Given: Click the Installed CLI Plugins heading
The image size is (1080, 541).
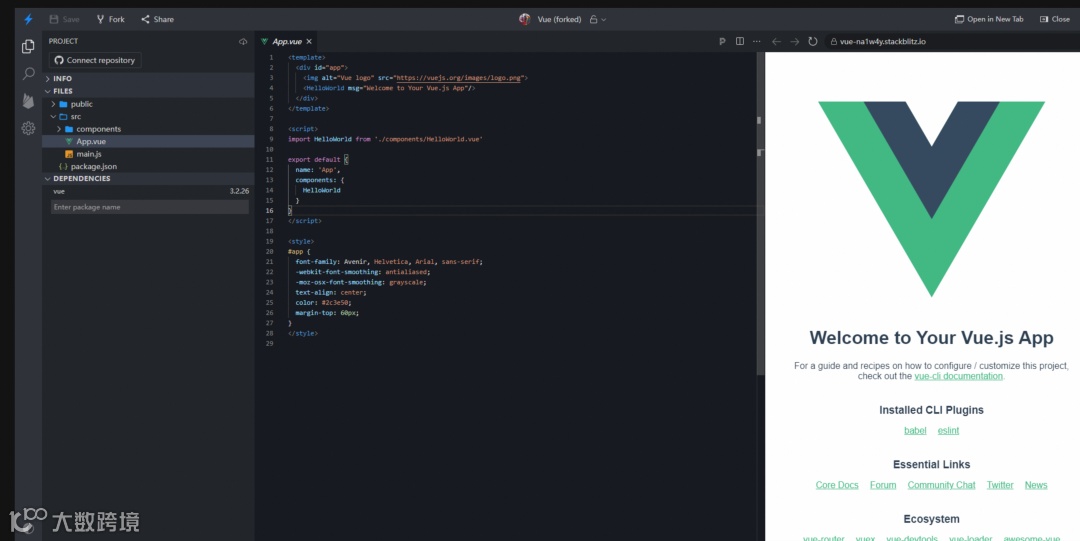Looking at the screenshot, I should click(x=931, y=410).
